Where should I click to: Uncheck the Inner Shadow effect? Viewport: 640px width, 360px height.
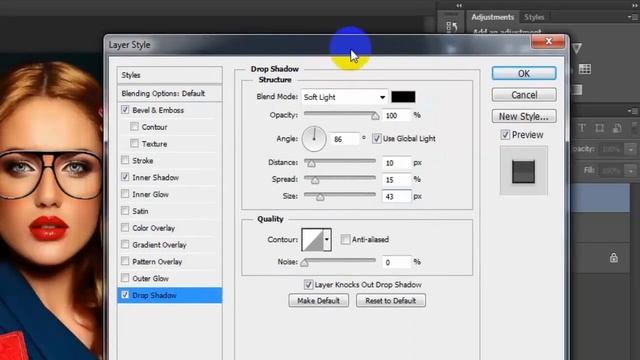point(125,177)
